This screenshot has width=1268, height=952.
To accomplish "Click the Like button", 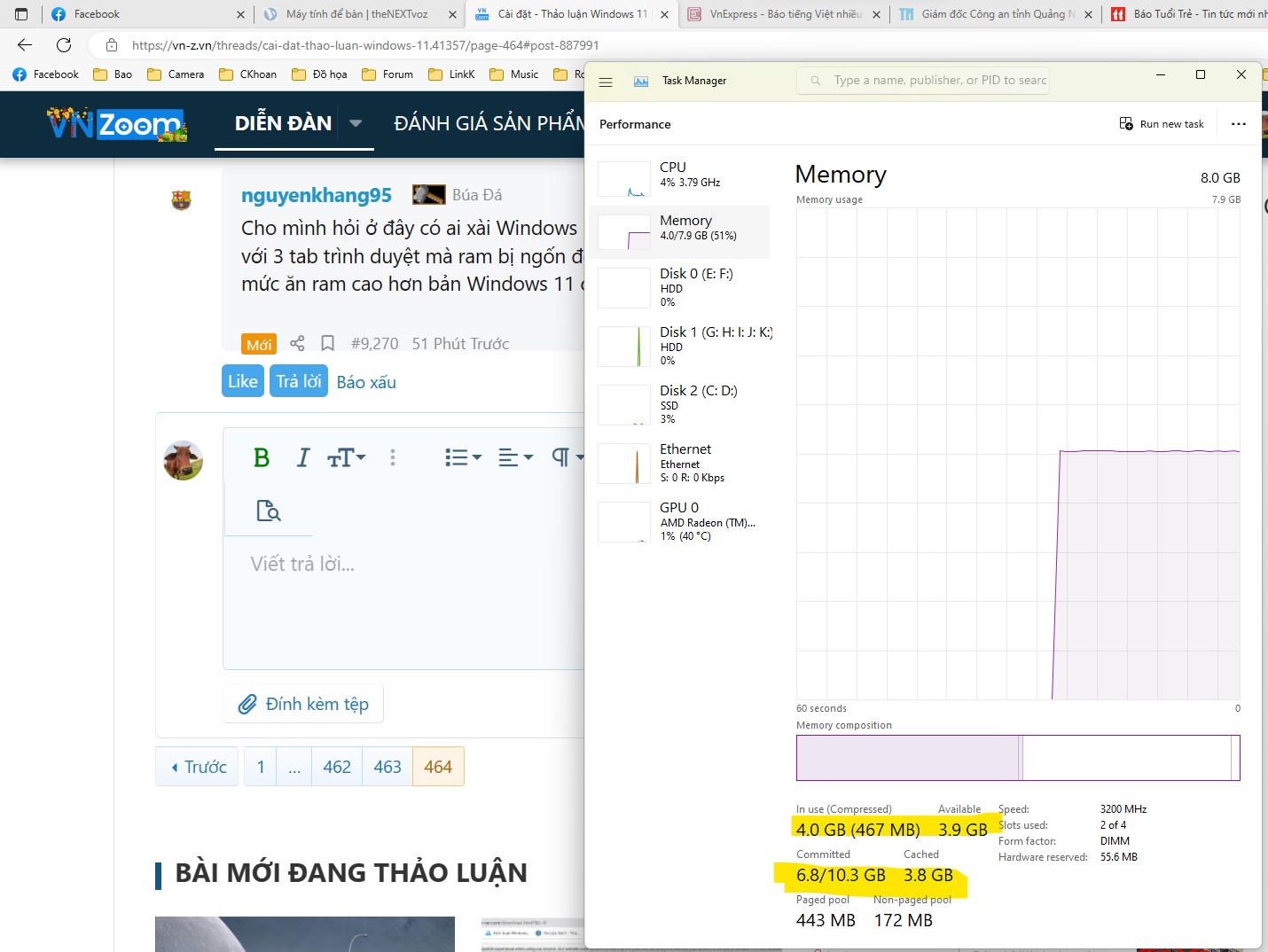I will (x=243, y=381).
